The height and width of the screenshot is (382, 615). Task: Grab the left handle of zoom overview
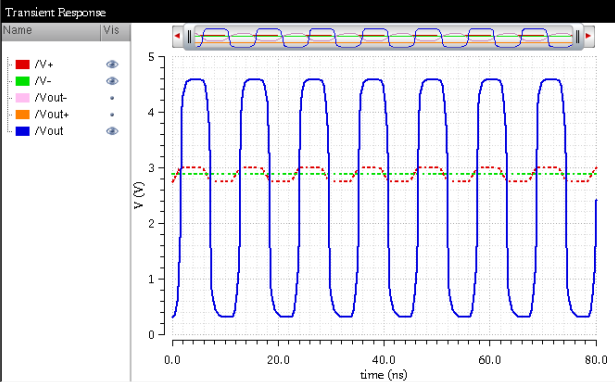click(x=189, y=37)
